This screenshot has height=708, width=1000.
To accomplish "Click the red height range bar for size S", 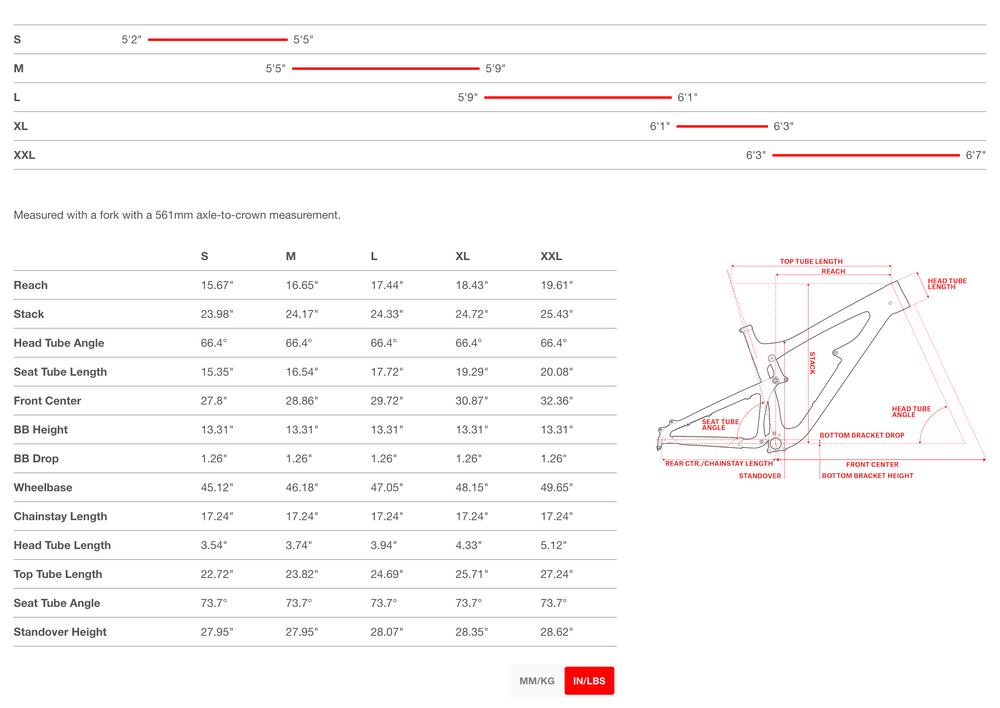I will [217, 40].
